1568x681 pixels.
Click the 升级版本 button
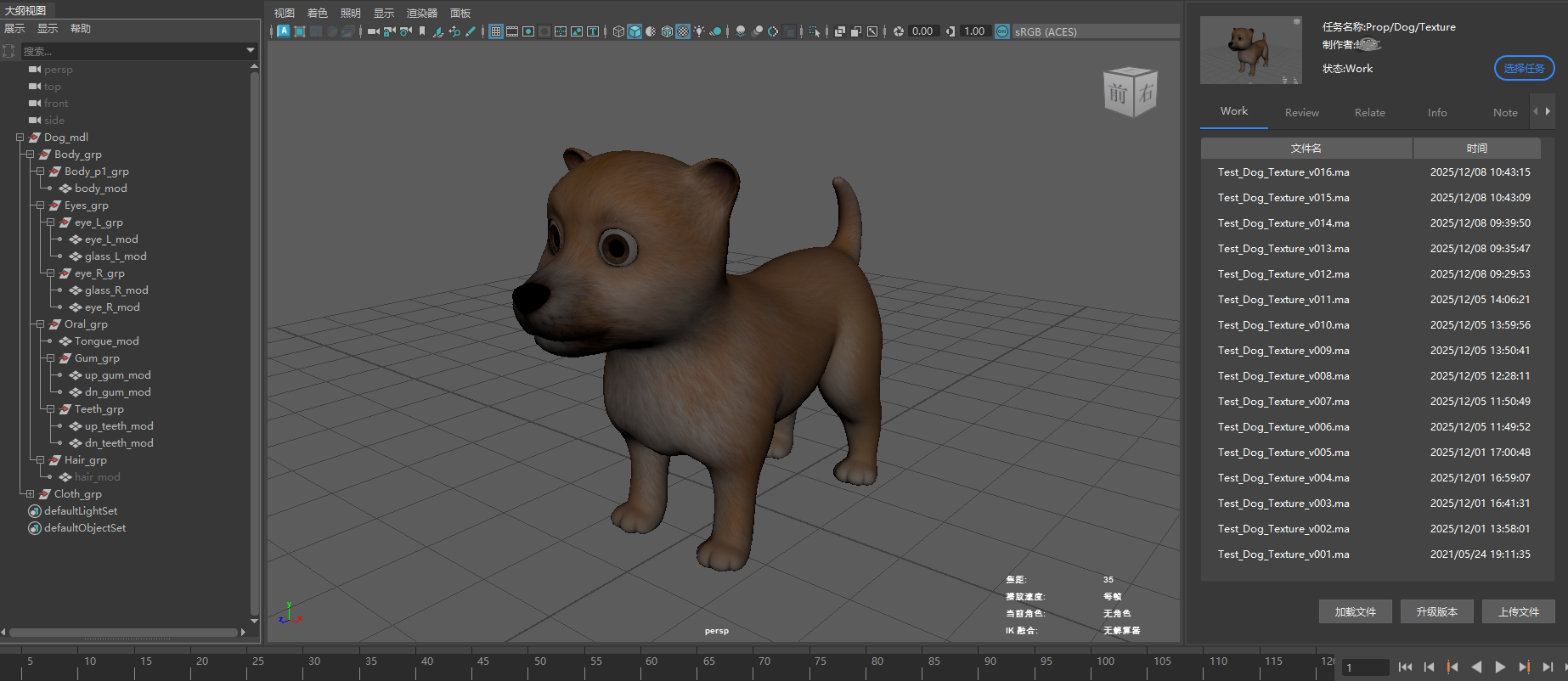(1436, 611)
